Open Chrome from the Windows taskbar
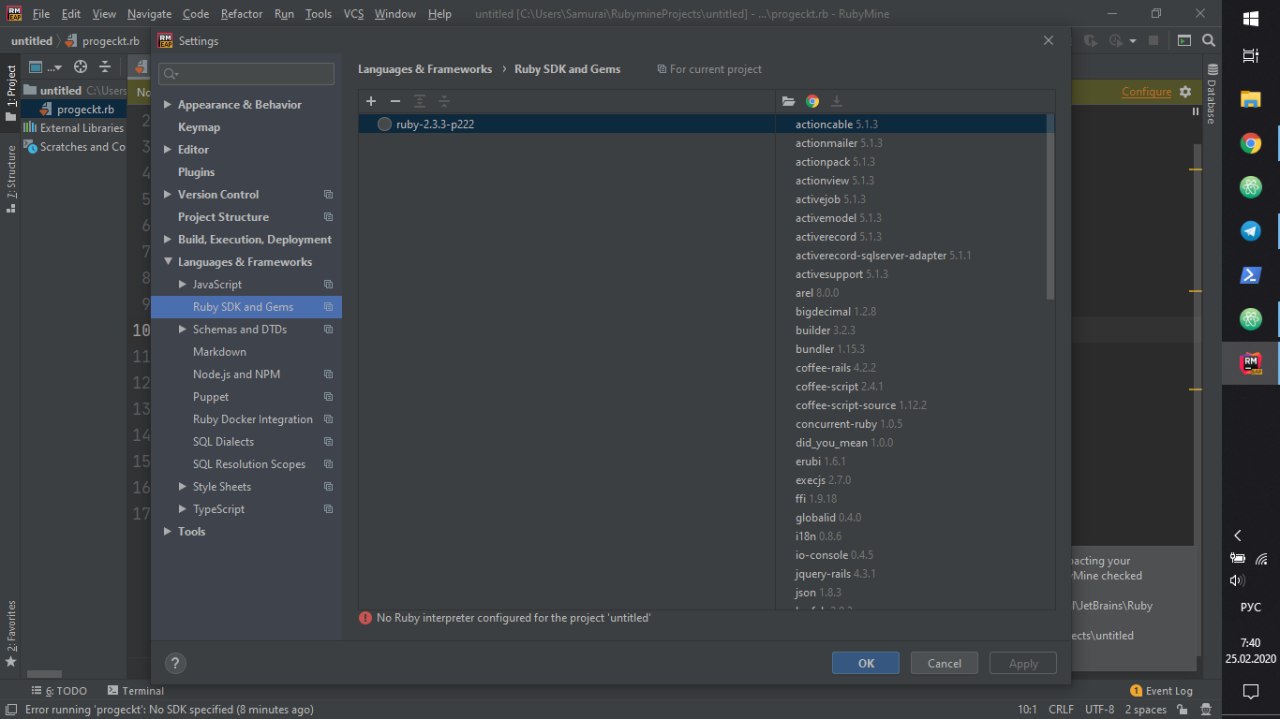The width and height of the screenshot is (1280, 719). coord(1251,143)
